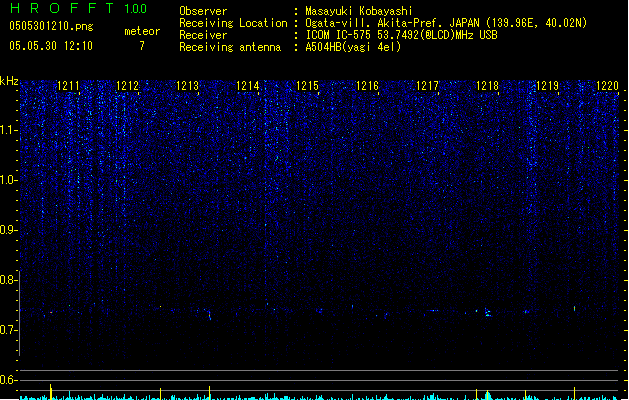Click the meteor echo before 1220

point(574,309)
